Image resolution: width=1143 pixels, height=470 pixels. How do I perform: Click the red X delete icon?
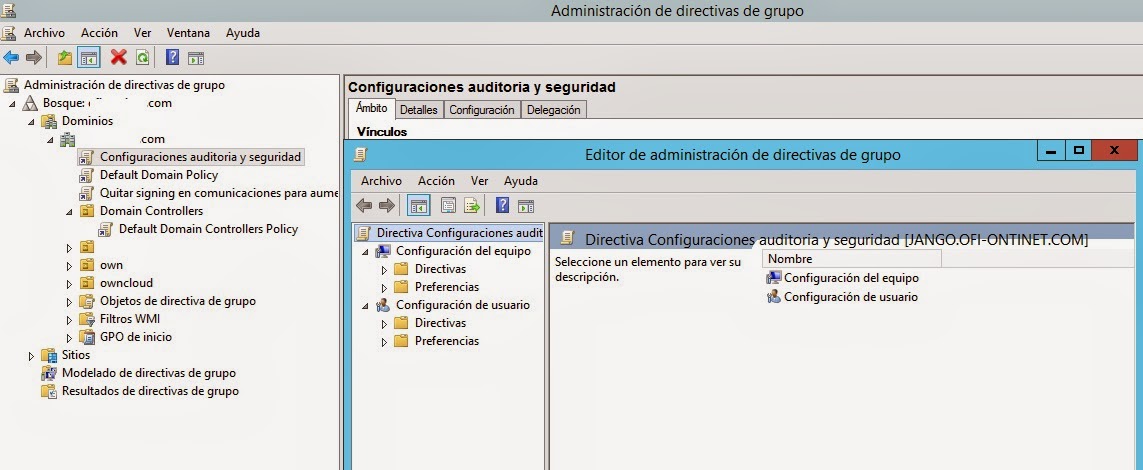click(x=119, y=58)
